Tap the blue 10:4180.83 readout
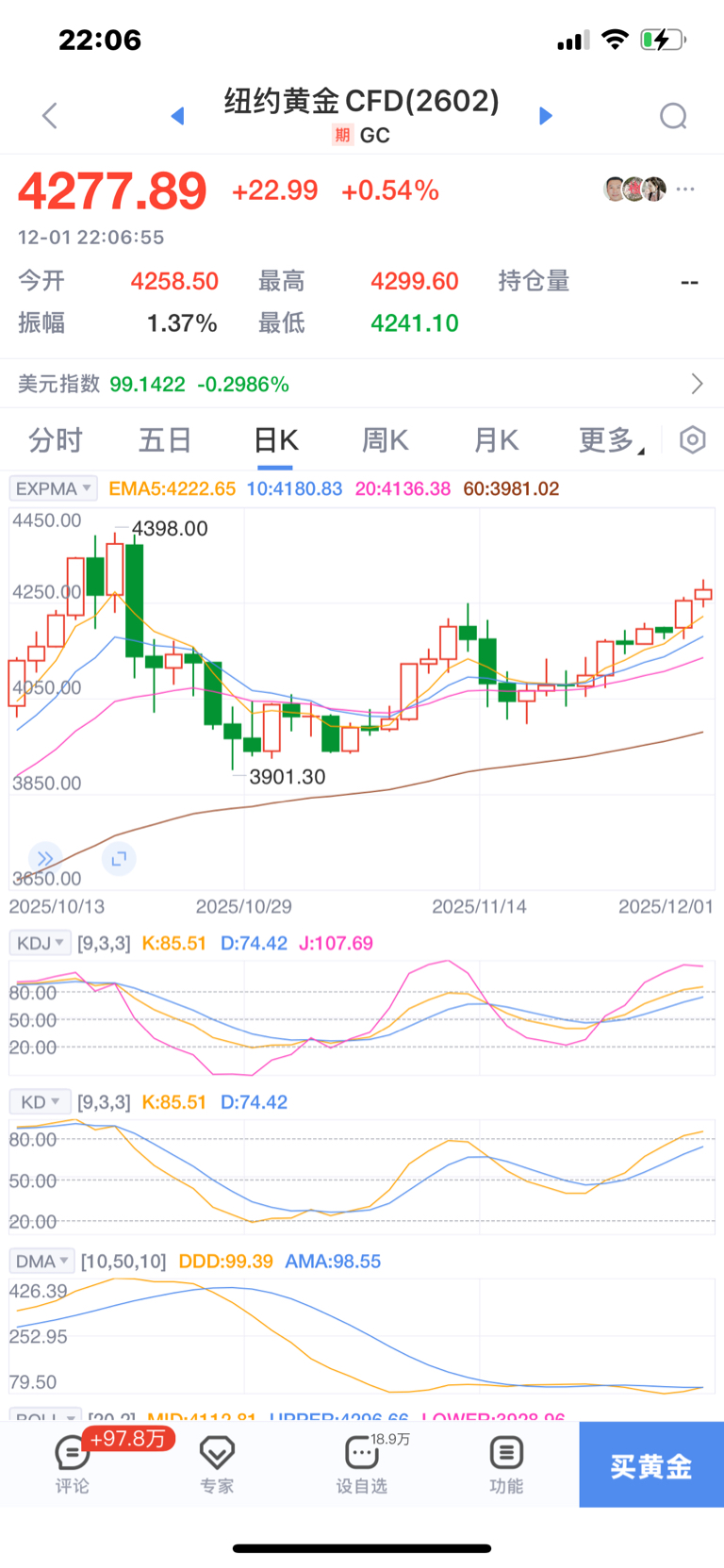This screenshot has height=1568, width=724. [x=294, y=488]
